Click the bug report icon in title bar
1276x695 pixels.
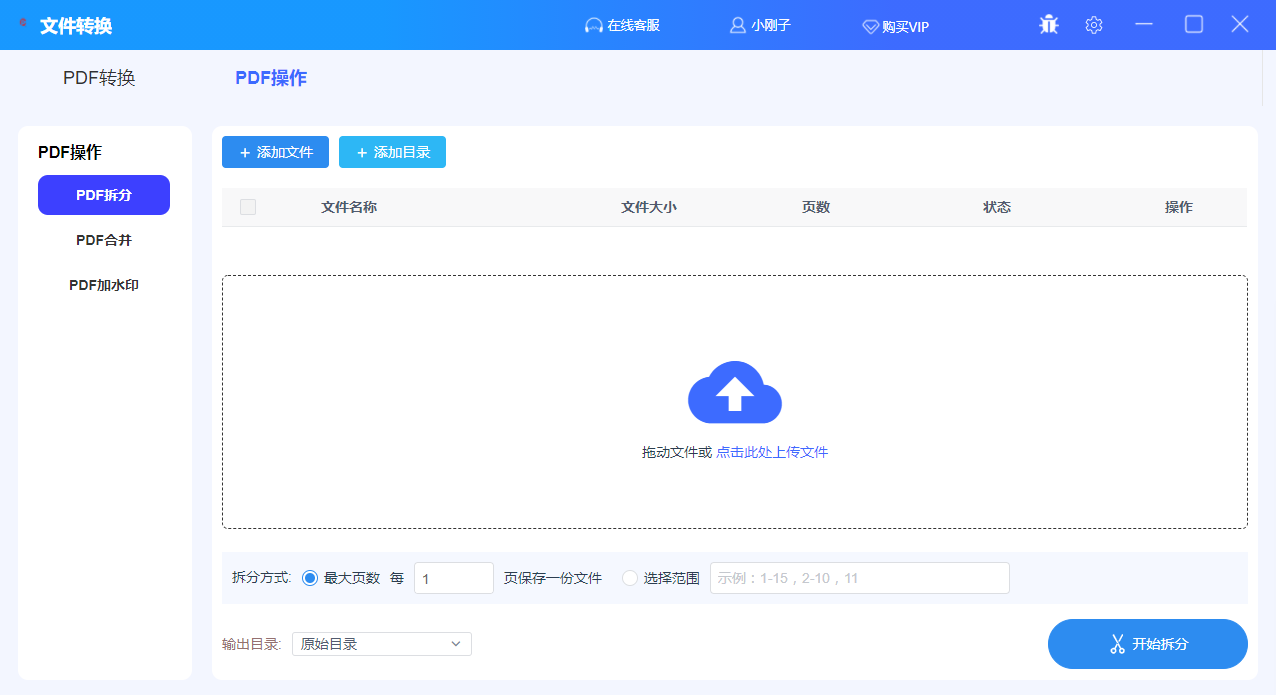(x=1048, y=24)
